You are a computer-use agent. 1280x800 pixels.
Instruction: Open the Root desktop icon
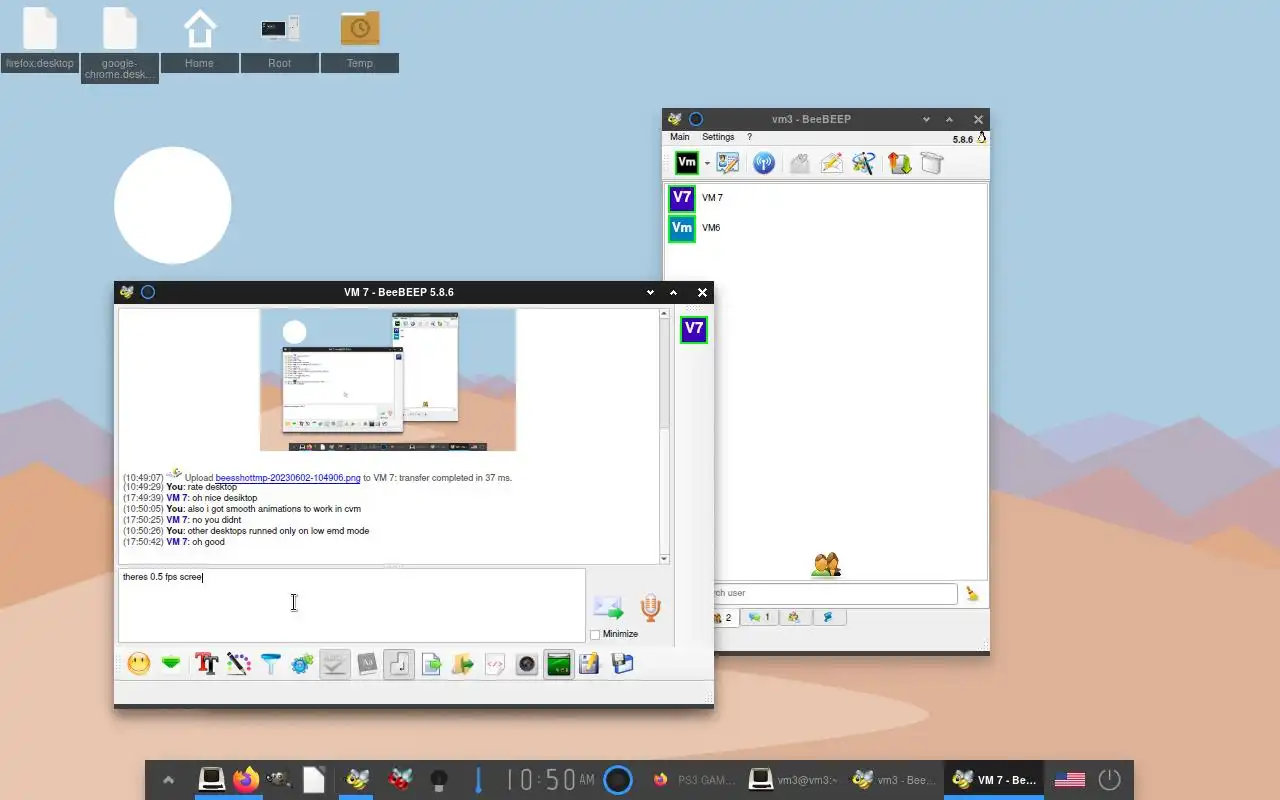pyautogui.click(x=280, y=40)
